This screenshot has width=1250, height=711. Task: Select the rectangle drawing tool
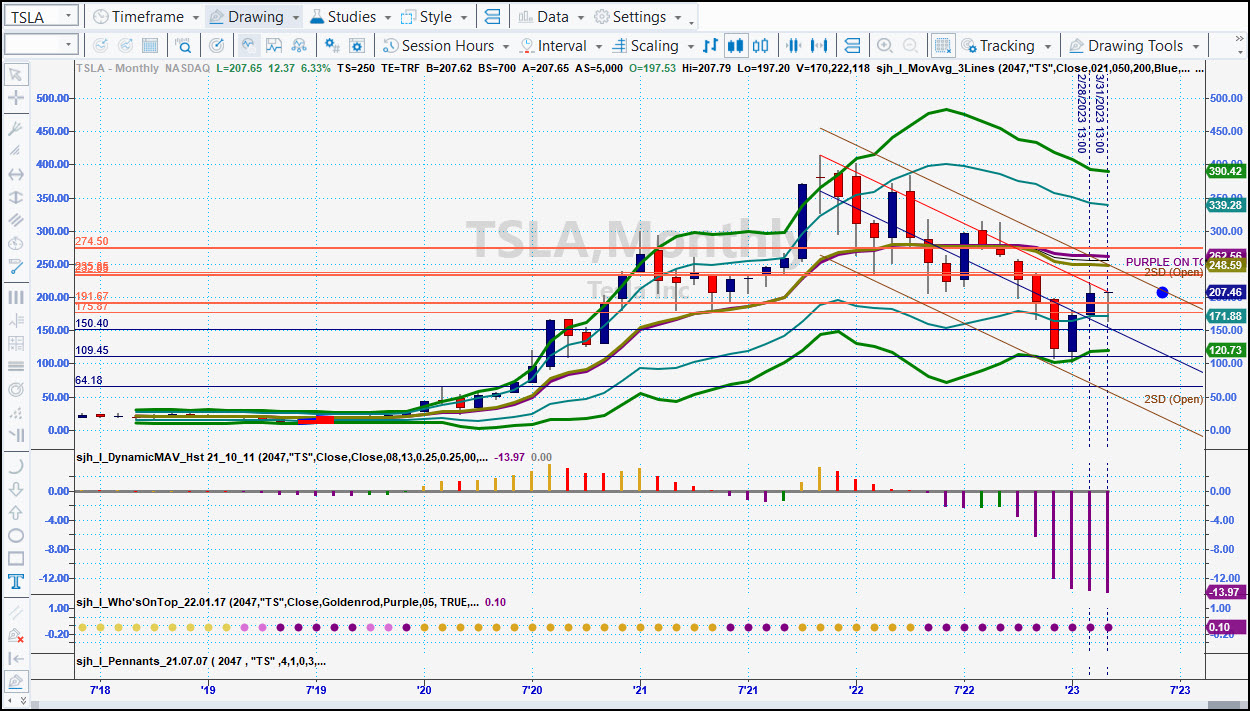[15, 558]
